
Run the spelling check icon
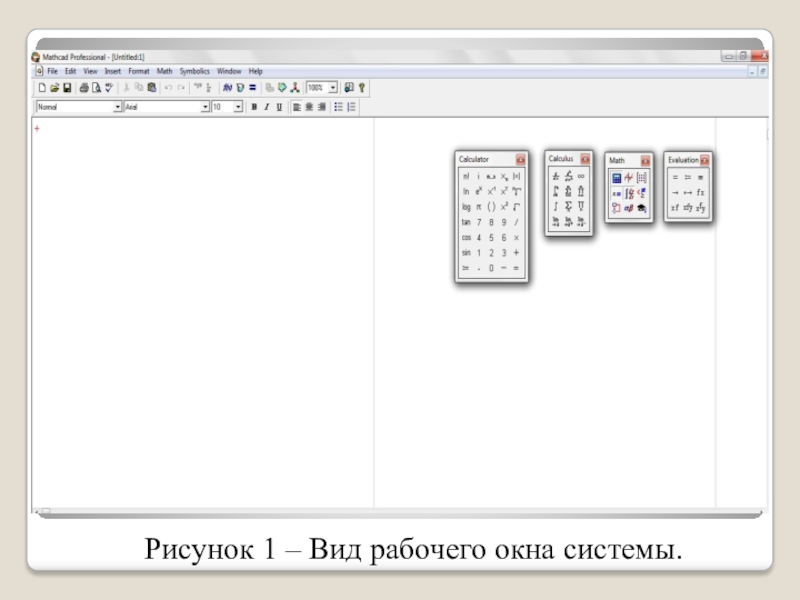[109, 88]
